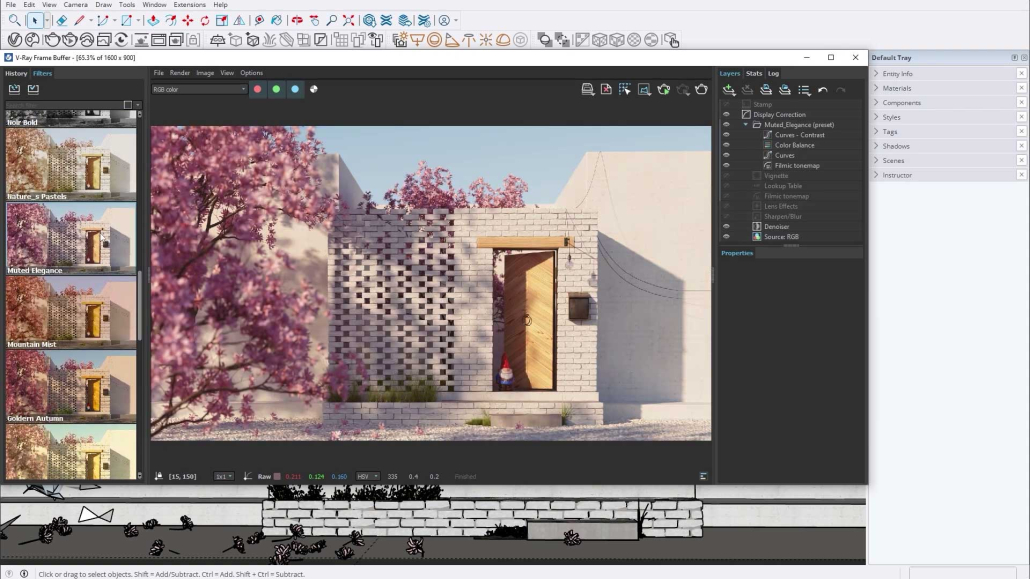Click the undo arrow in Layers panel
The height and width of the screenshot is (579, 1030).
click(822, 90)
